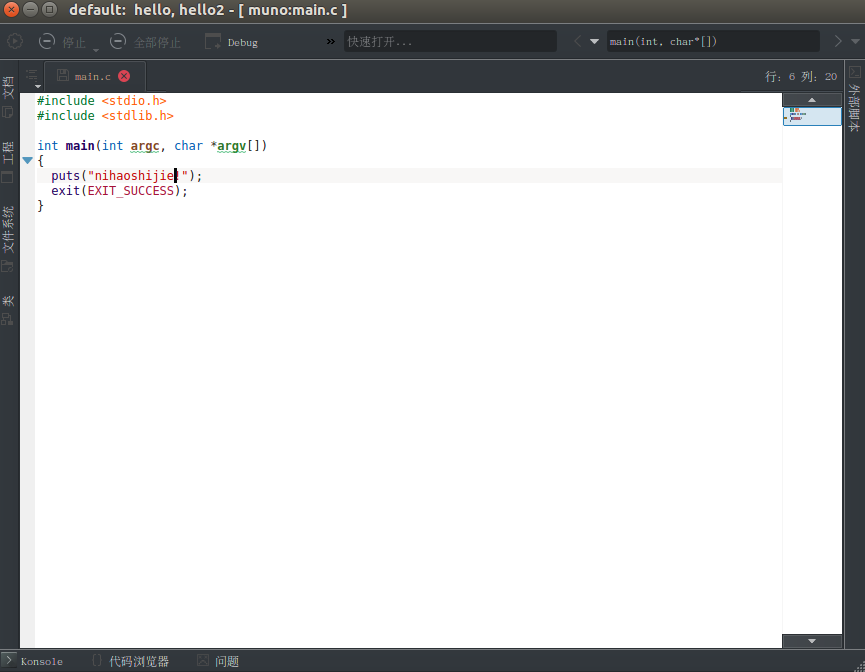Click the "nihaoshijie" string literal

coord(138,175)
